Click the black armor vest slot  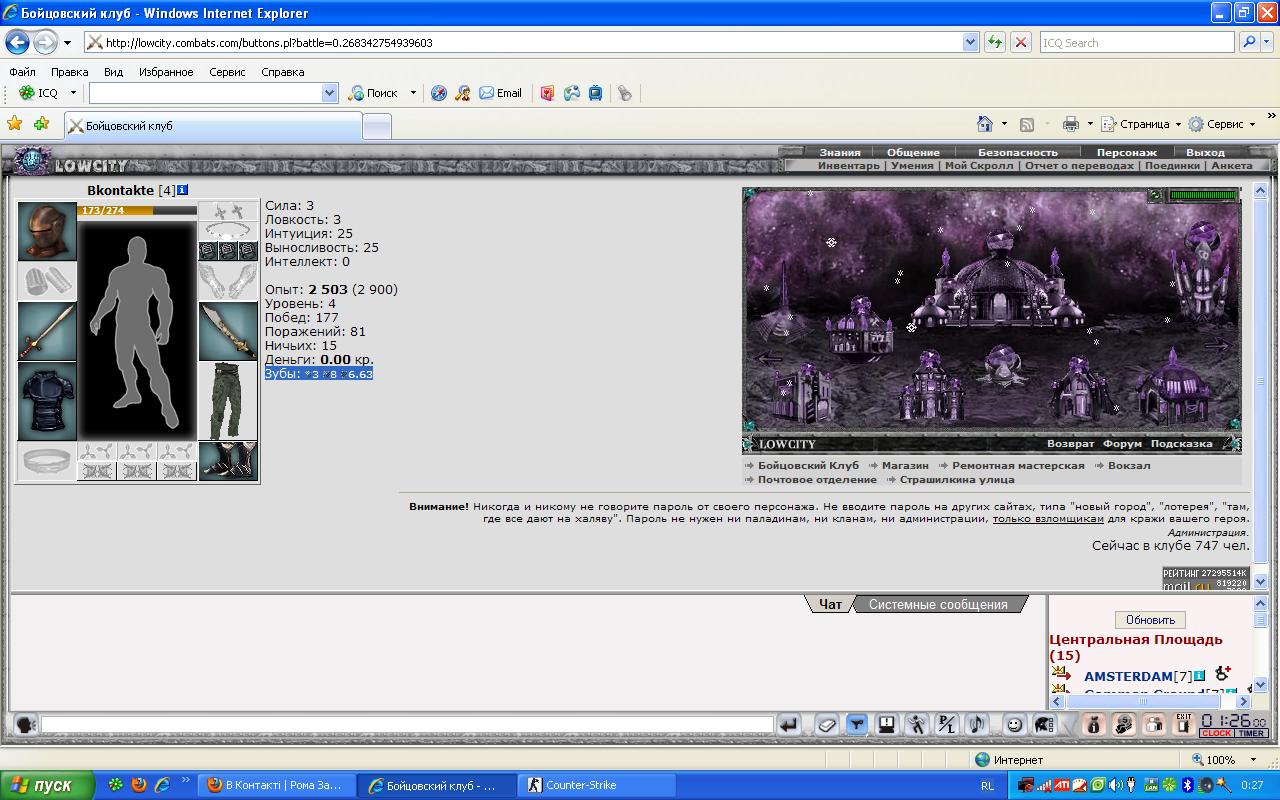point(47,401)
